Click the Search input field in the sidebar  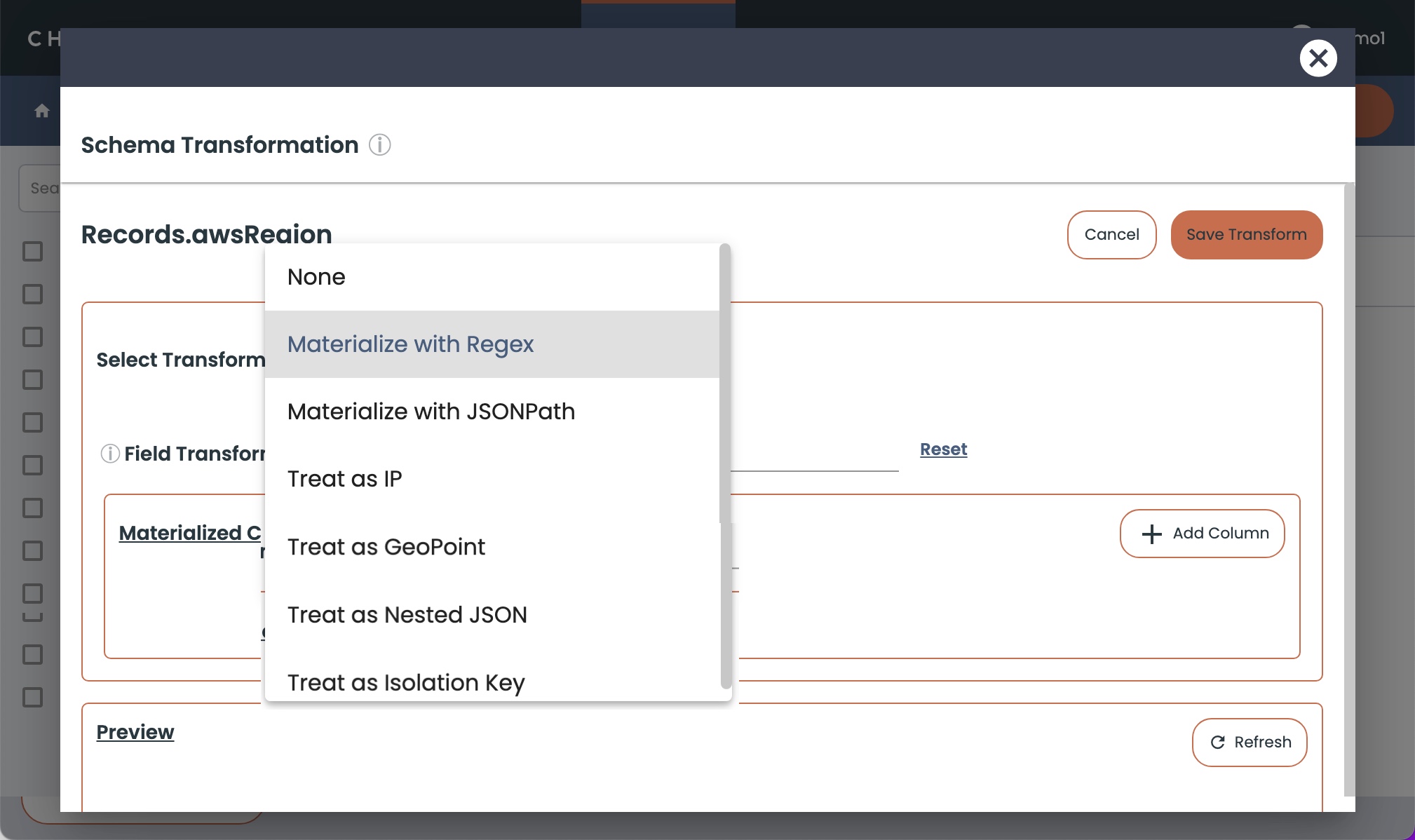click(44, 187)
